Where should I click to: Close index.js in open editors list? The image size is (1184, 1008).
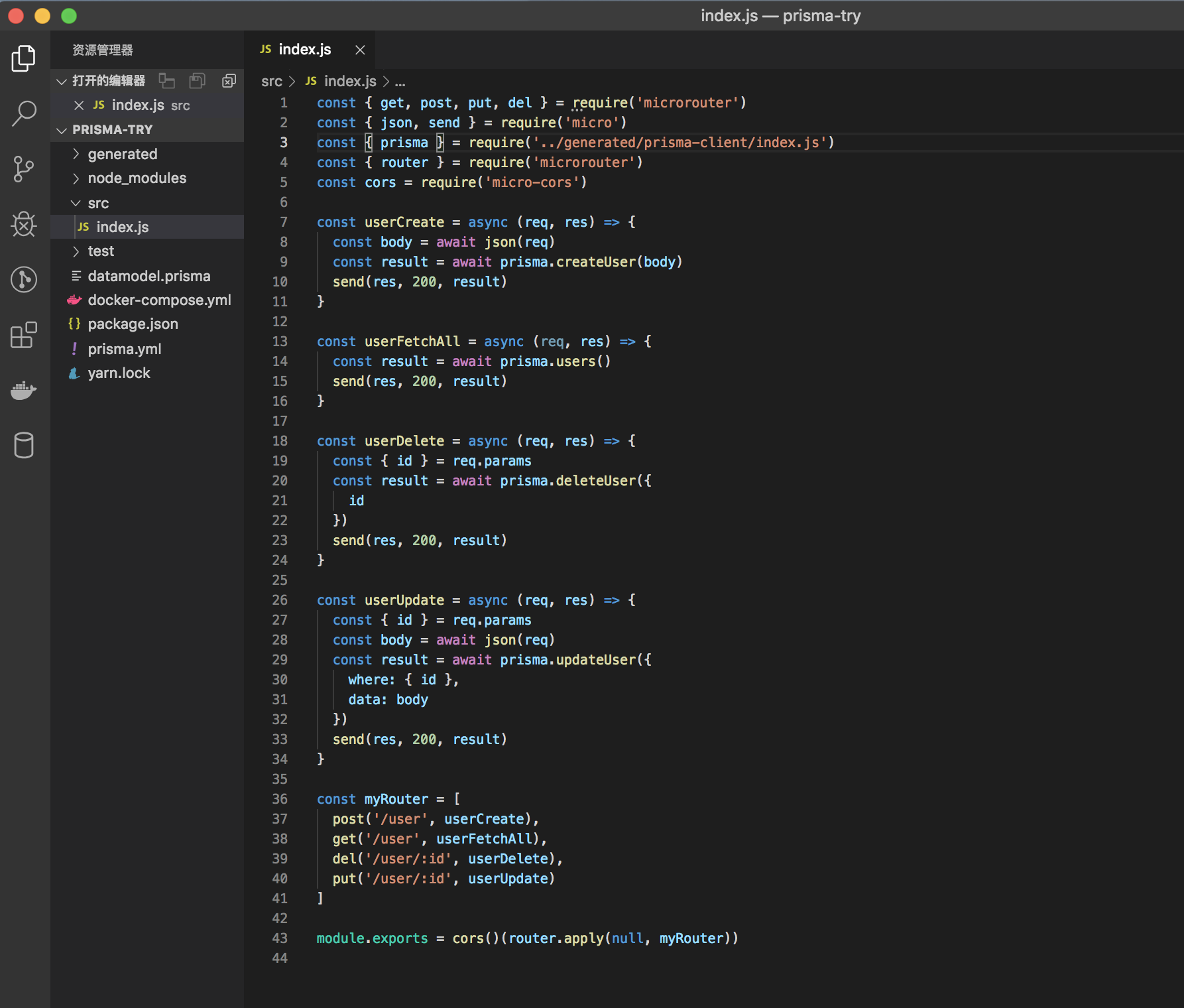[79, 105]
